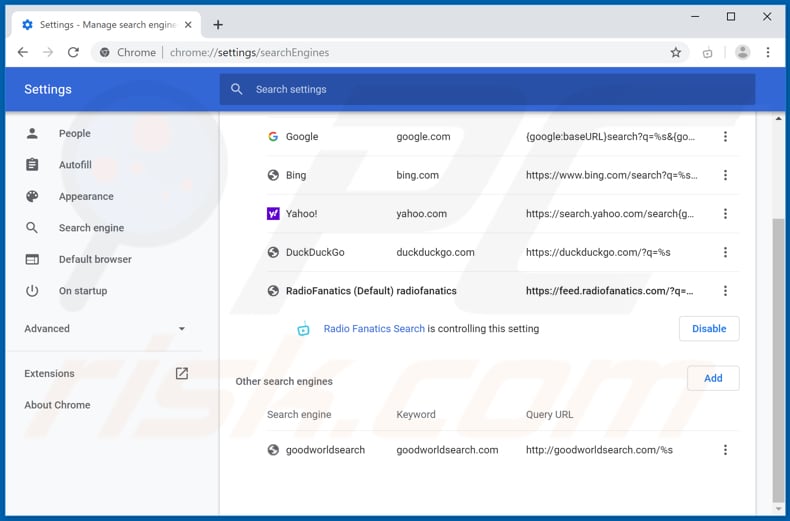Click the bing.com keyword

point(417,175)
